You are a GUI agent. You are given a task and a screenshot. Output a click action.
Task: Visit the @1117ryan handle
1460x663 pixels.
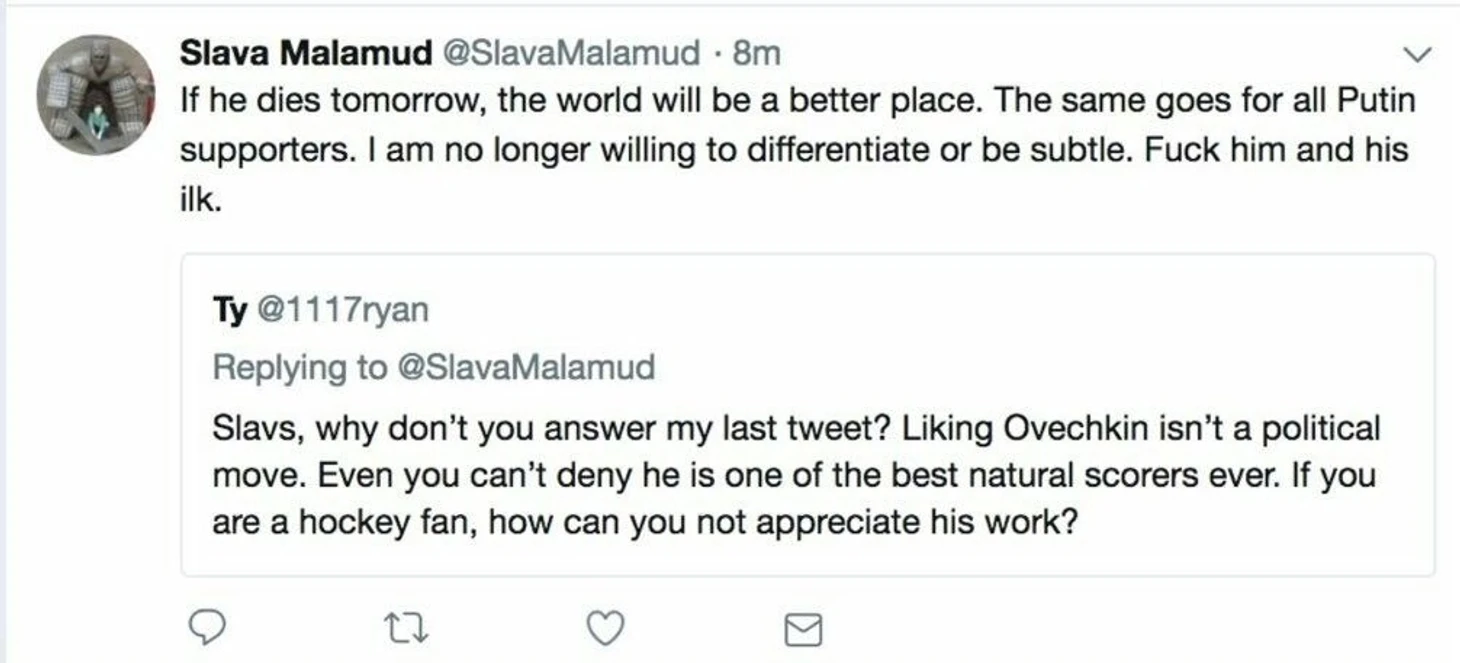(343, 310)
